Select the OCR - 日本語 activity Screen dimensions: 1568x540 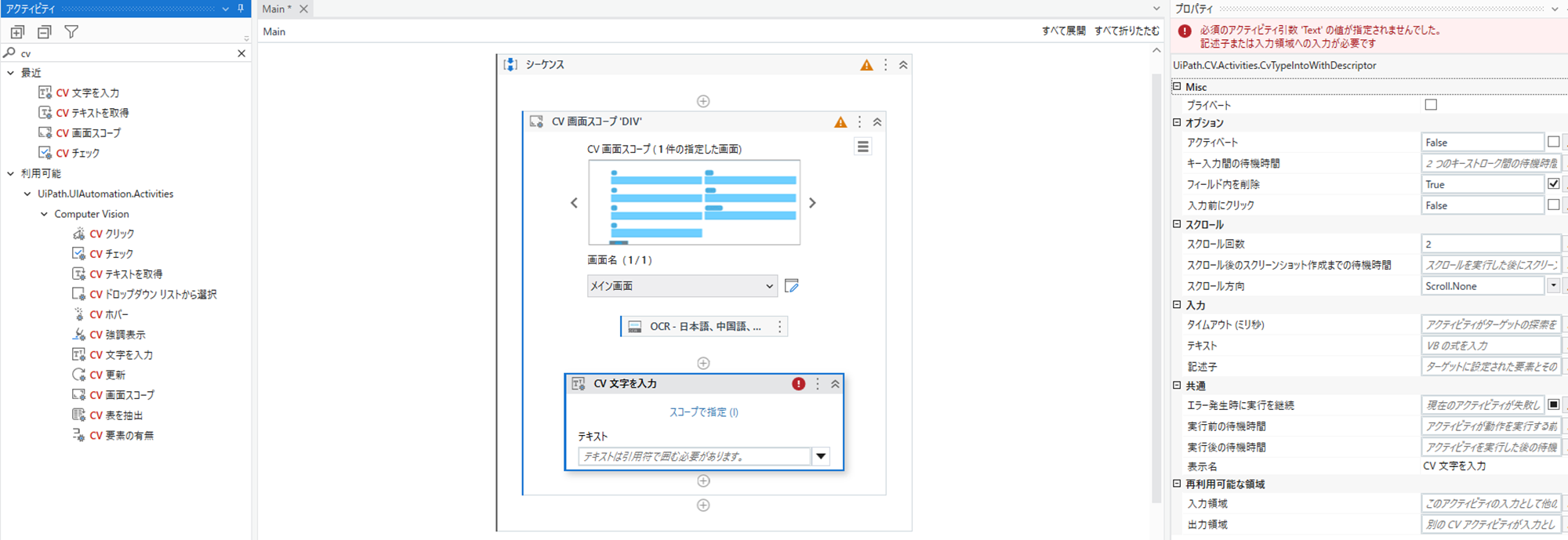click(x=704, y=327)
